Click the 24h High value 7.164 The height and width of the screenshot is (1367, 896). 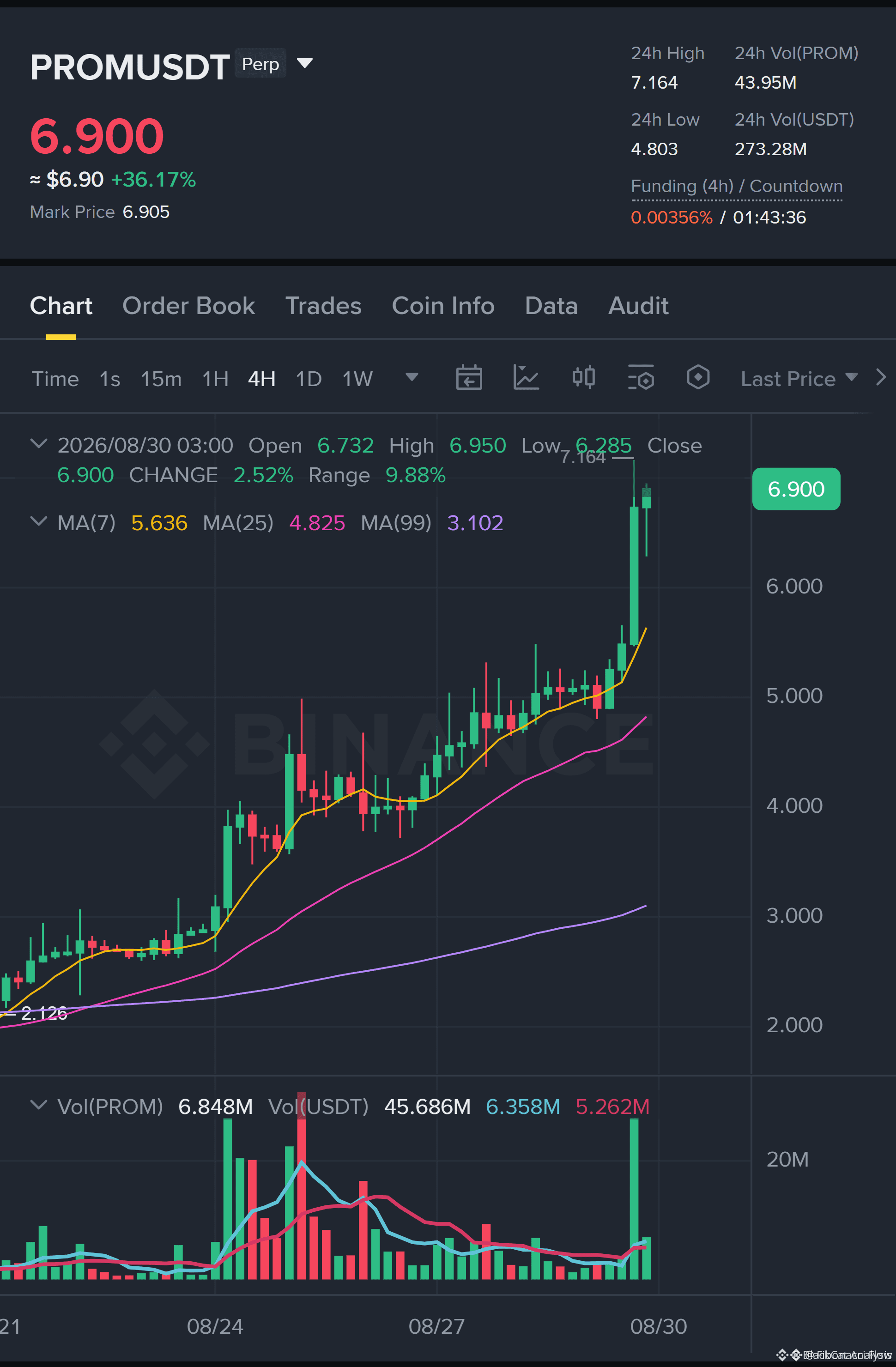pyautogui.click(x=654, y=83)
